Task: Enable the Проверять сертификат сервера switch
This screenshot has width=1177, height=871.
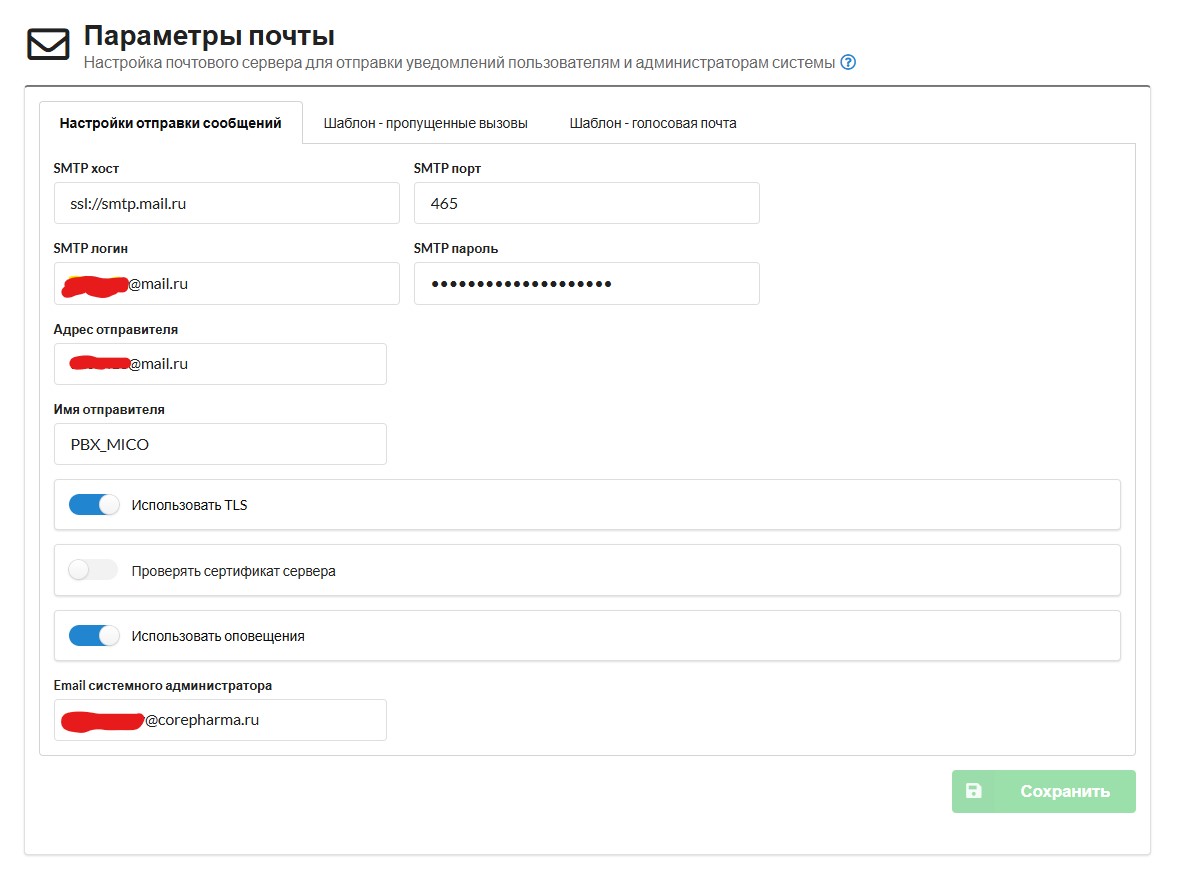Action: pyautogui.click(x=94, y=571)
